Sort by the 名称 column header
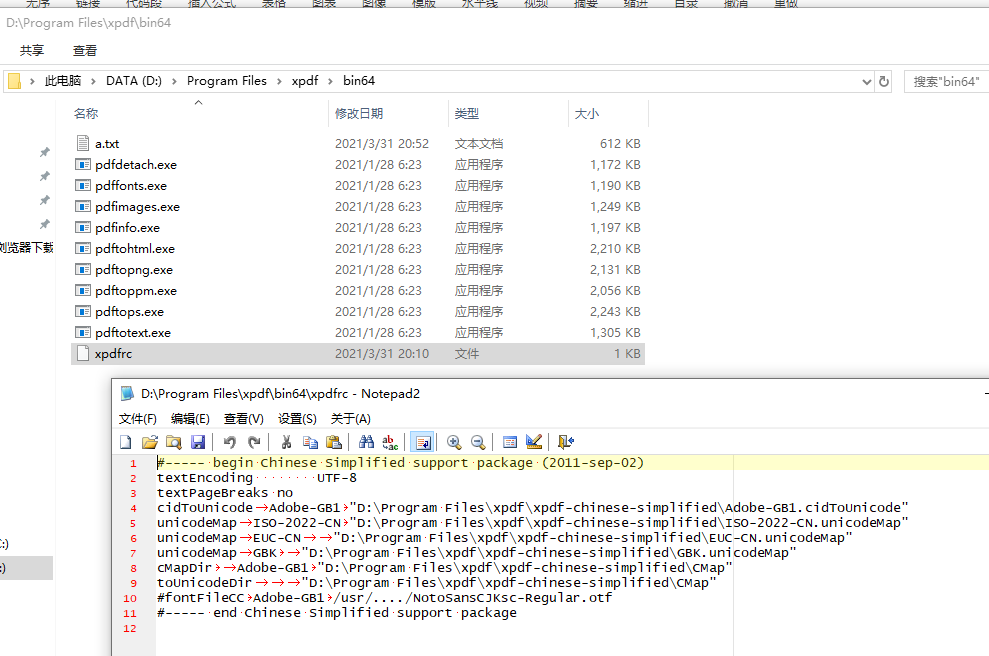 tap(86, 113)
